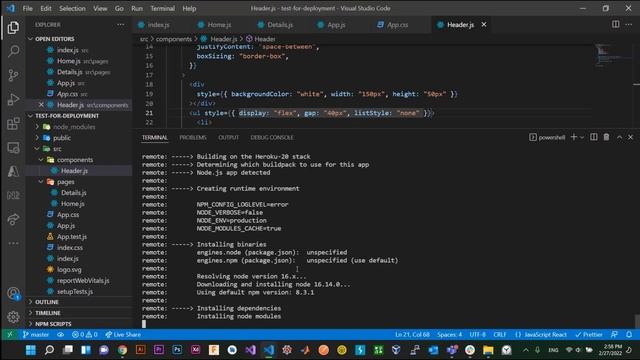Expand the node_modules folder
Screen dimensions: 640x360
[x=37, y=127]
